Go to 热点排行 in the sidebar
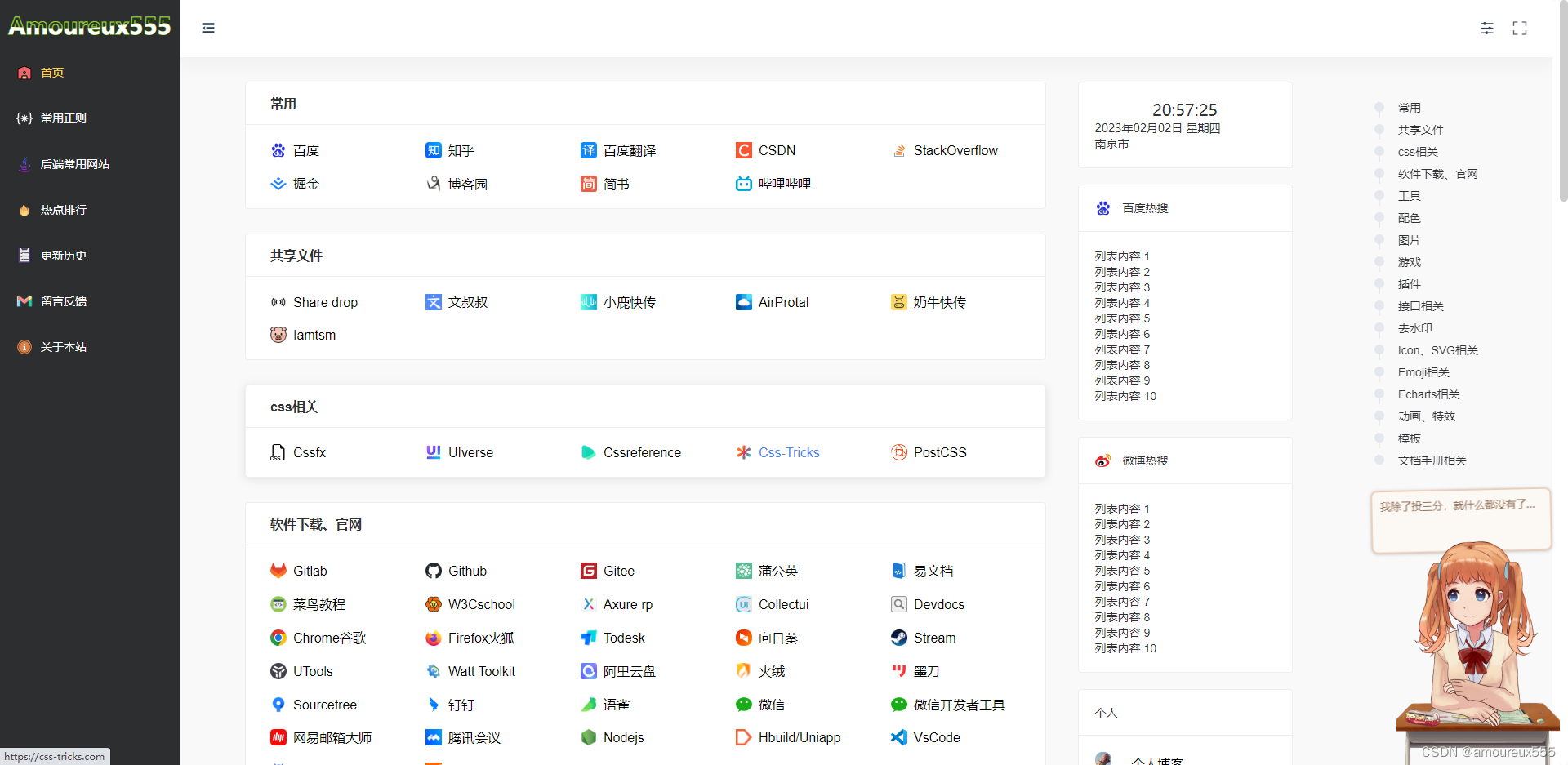Viewport: 1568px width, 765px height. pyautogui.click(x=64, y=210)
